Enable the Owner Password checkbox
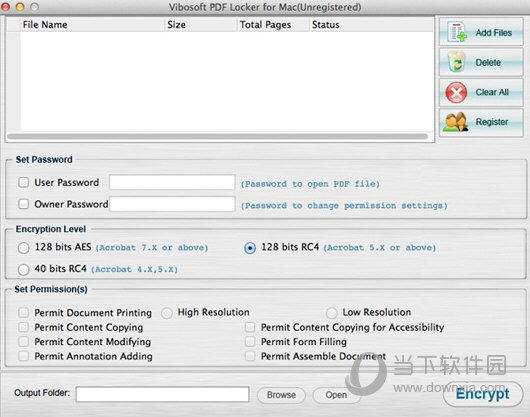Viewport: 530px width, 417px height. 23,204
